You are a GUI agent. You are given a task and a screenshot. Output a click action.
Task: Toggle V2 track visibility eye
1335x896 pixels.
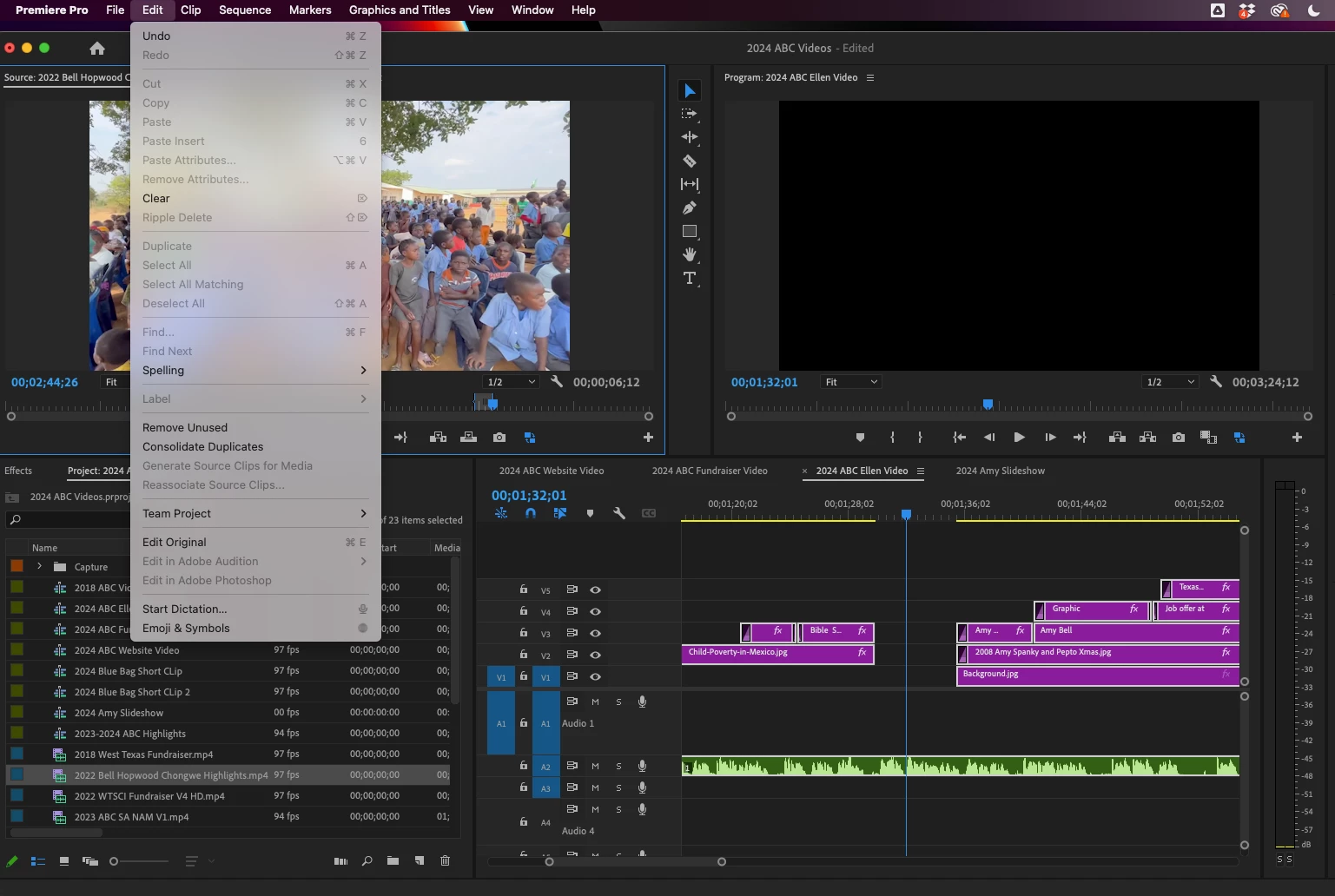tap(595, 655)
